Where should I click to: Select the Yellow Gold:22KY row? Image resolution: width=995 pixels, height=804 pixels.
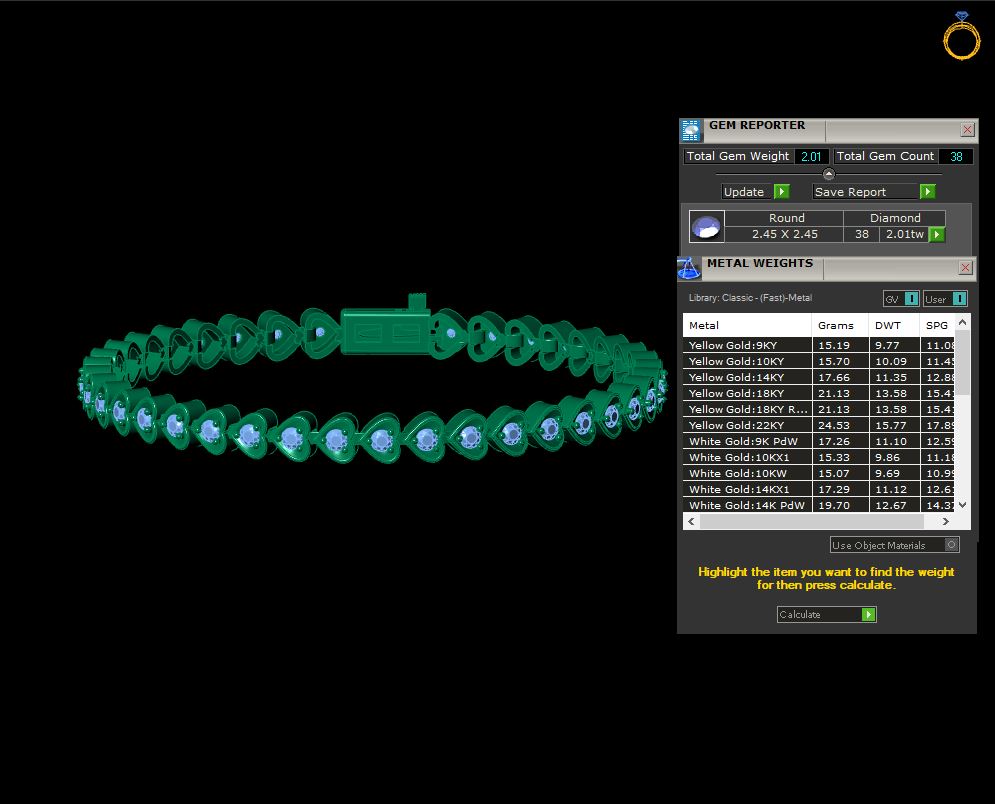click(819, 425)
